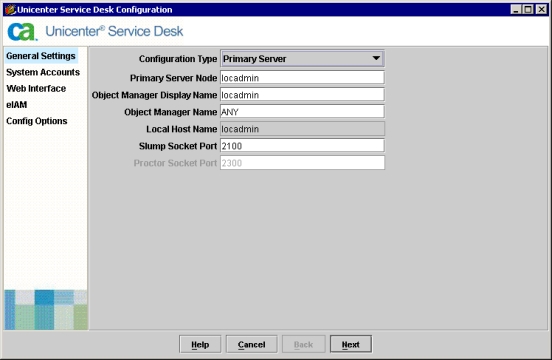
Task: Click the Cancel button
Action: [x=251, y=344]
